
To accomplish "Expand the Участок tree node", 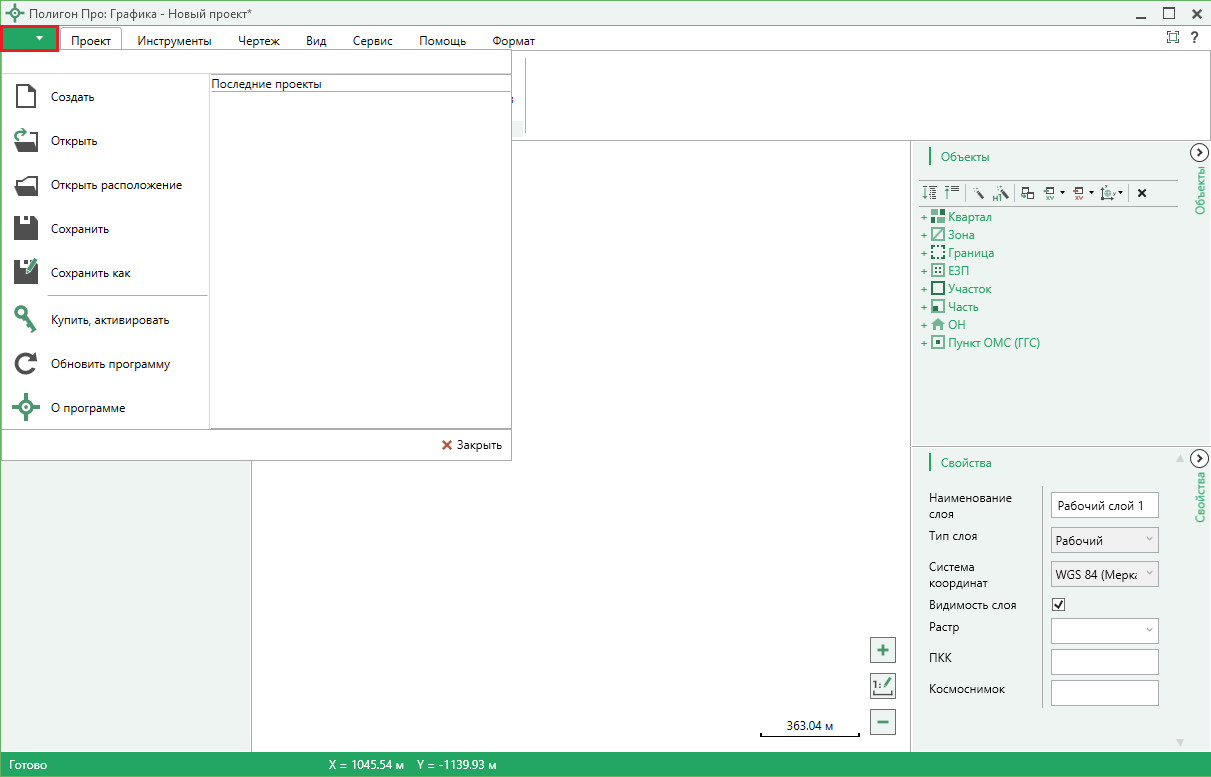I will pos(924,289).
